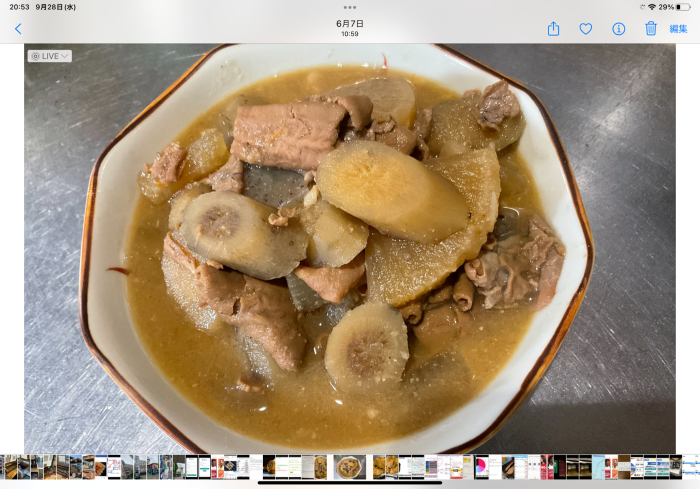This screenshot has height=489, width=700.
Task: Tap the home indicator bar at the bottom
Action: (350, 482)
